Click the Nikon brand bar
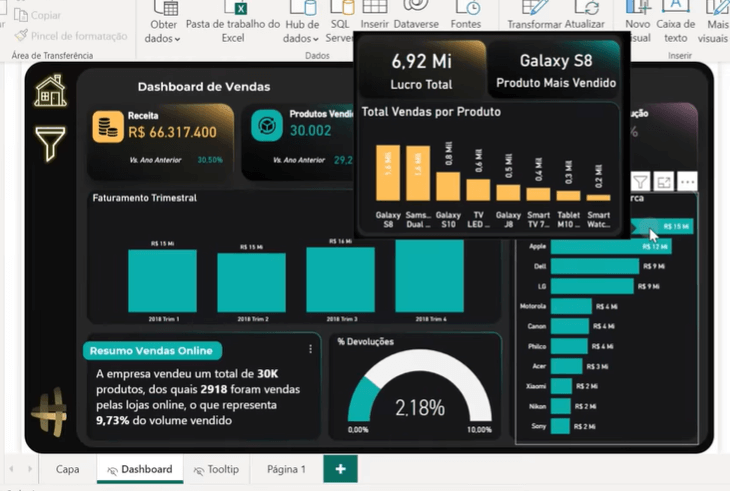The width and height of the screenshot is (730, 491). click(561, 406)
